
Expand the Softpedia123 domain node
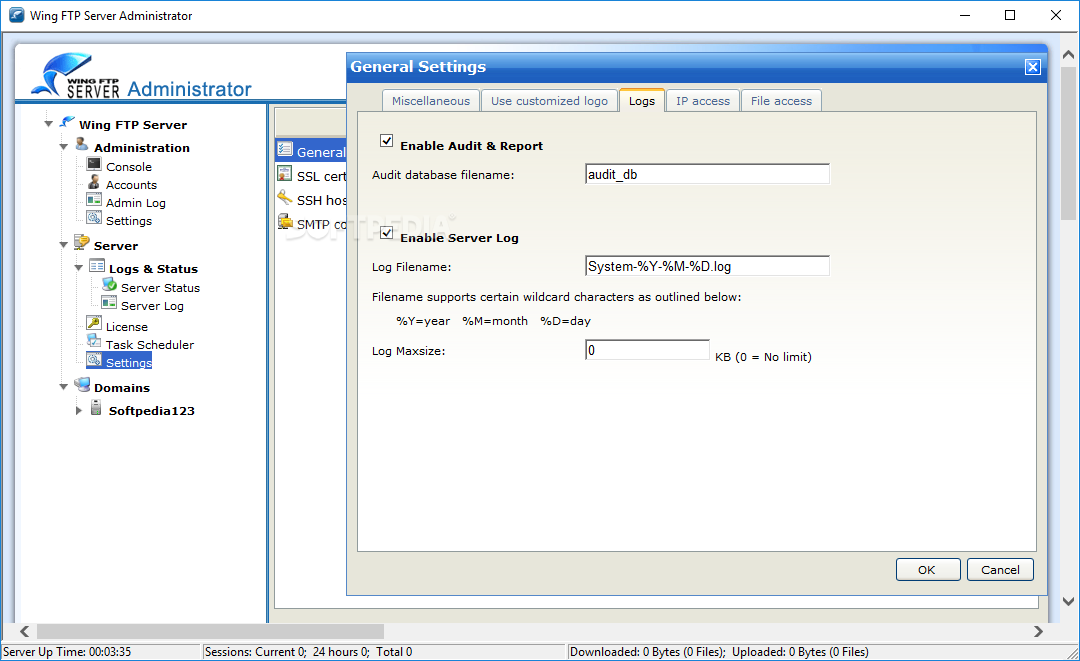(79, 410)
